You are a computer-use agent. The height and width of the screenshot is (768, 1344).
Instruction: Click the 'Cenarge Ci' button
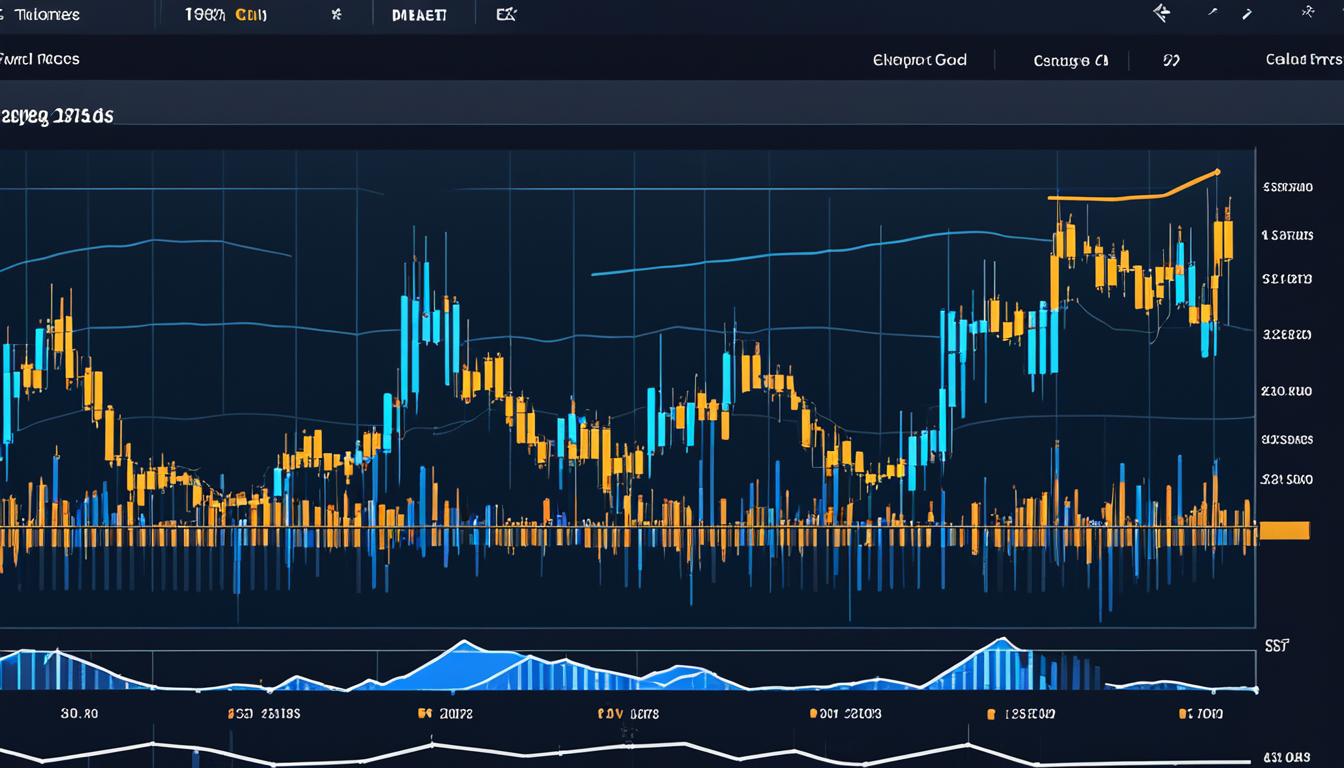(x=1071, y=60)
